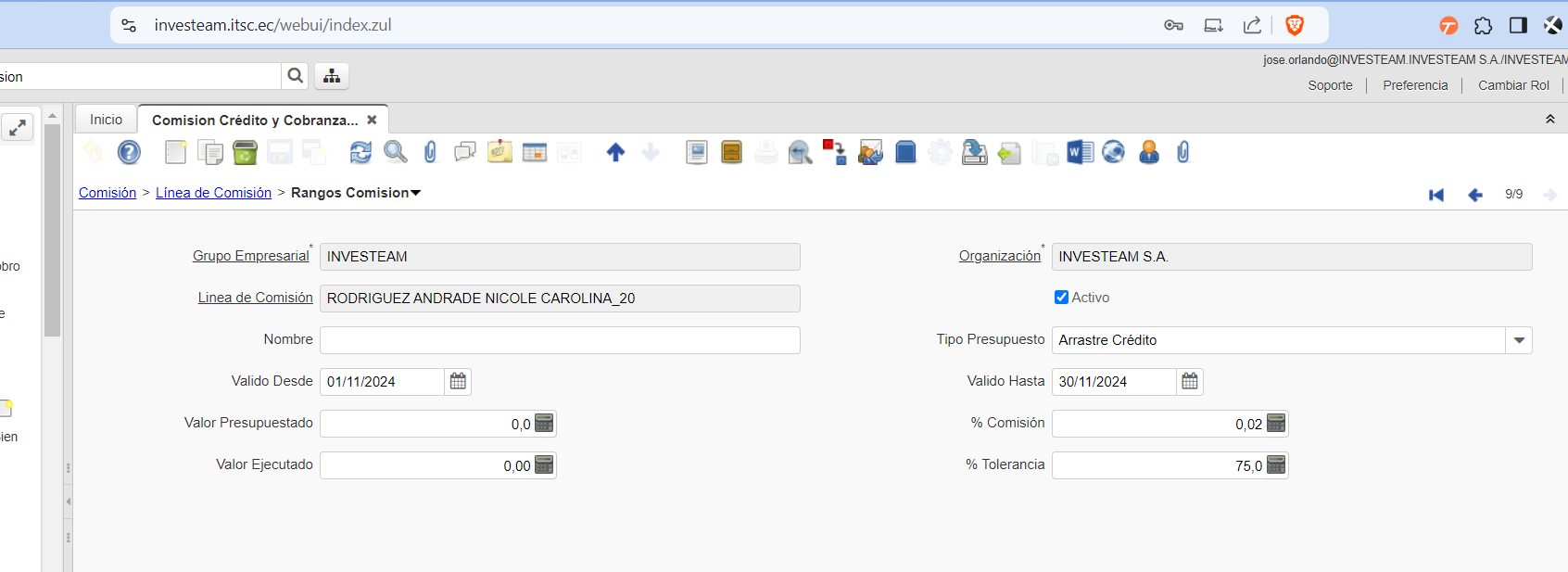Viewport: 1568px width, 572px height.
Task: Open record search with magnifying glass icon
Action: [x=396, y=152]
